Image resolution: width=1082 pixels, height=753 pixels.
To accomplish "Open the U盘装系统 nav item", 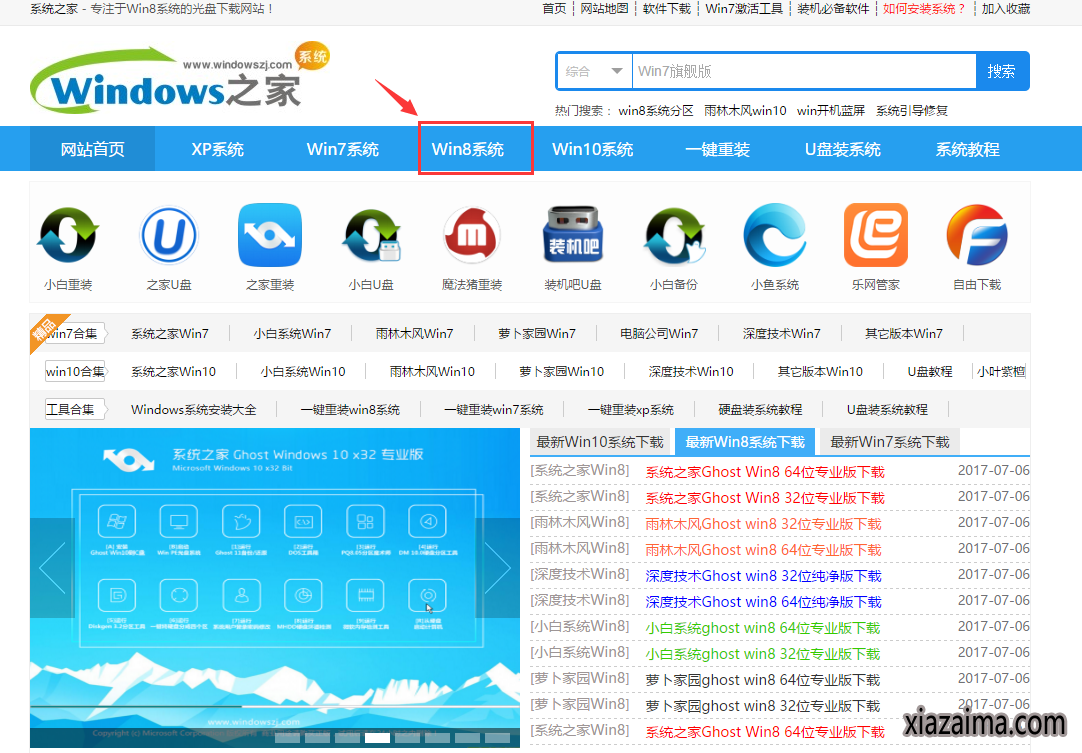I will 843,149.
